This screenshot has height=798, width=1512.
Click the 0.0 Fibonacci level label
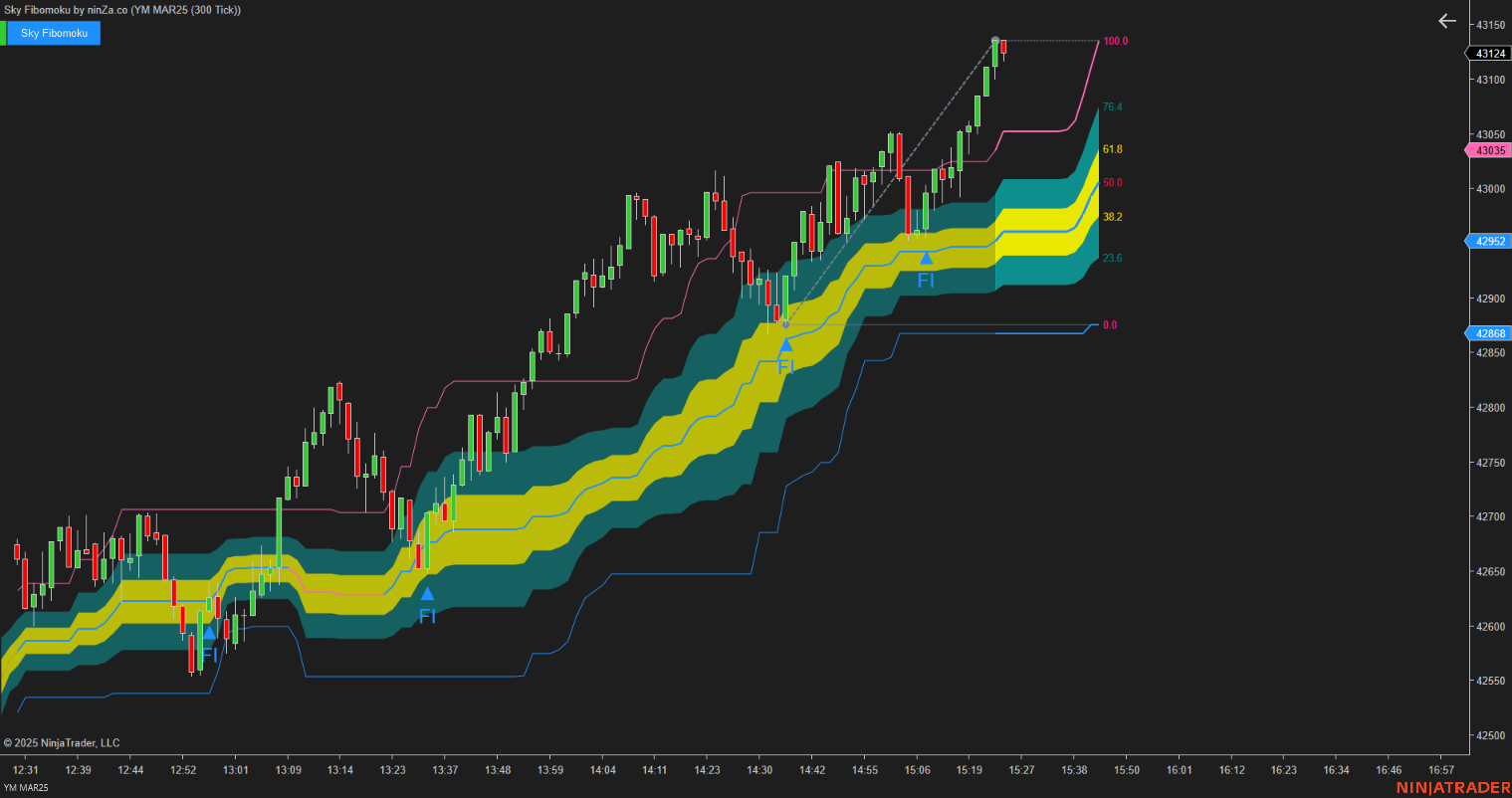[x=1108, y=323]
